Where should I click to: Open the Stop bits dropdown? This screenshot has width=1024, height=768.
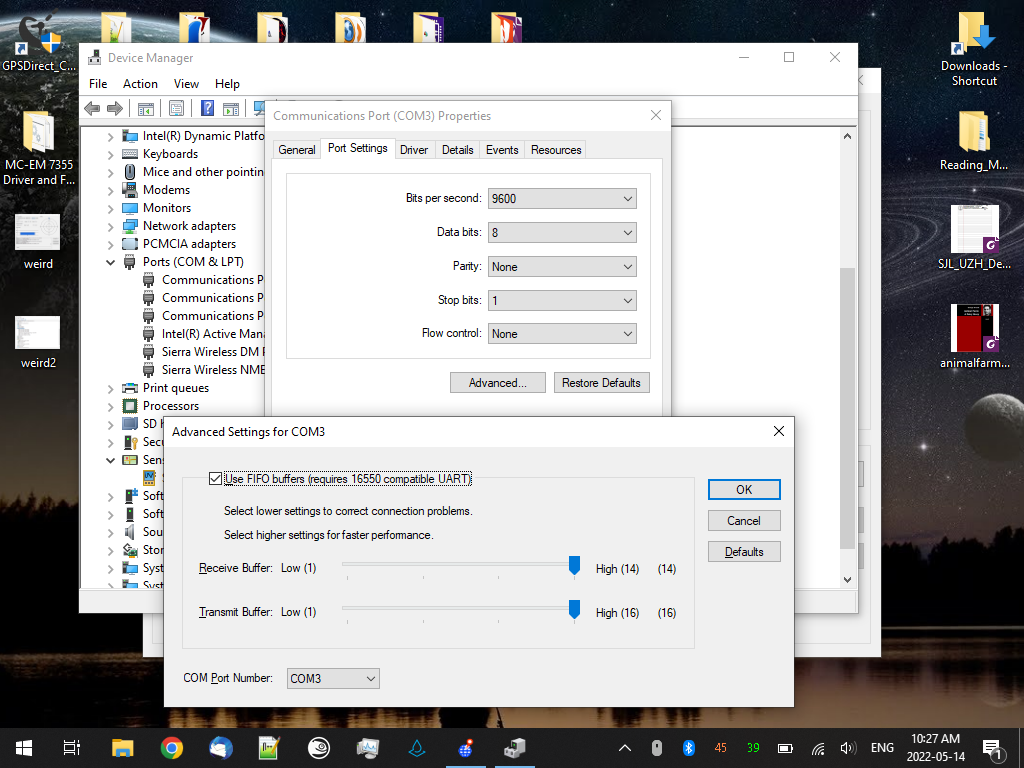pyautogui.click(x=562, y=300)
